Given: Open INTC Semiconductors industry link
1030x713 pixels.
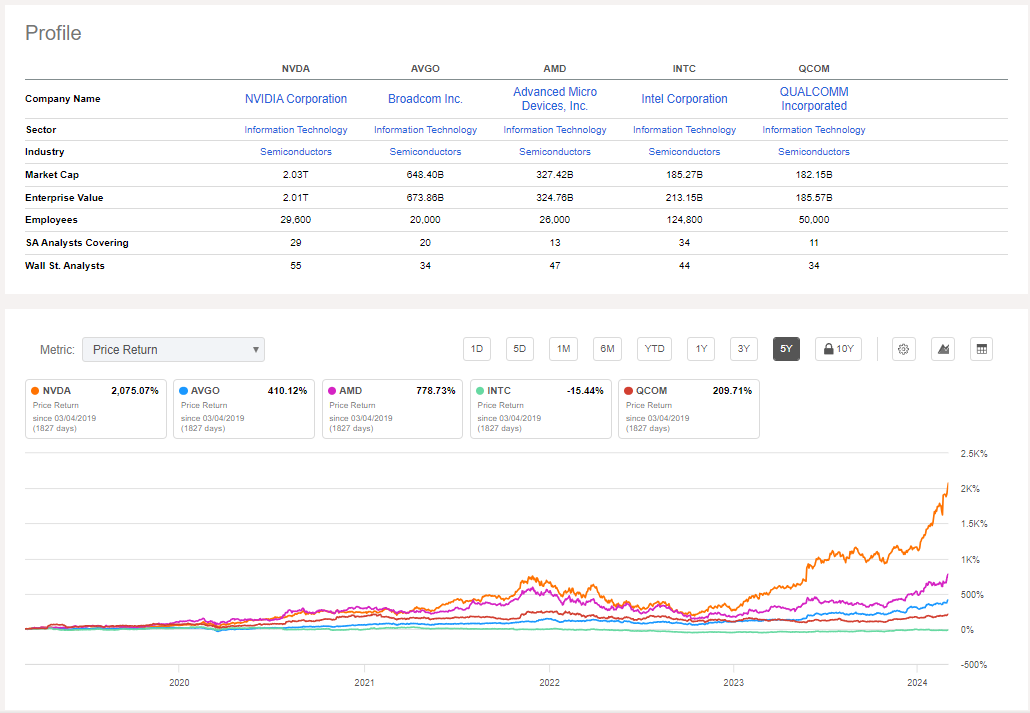Looking at the screenshot, I should pyautogui.click(x=684, y=152).
